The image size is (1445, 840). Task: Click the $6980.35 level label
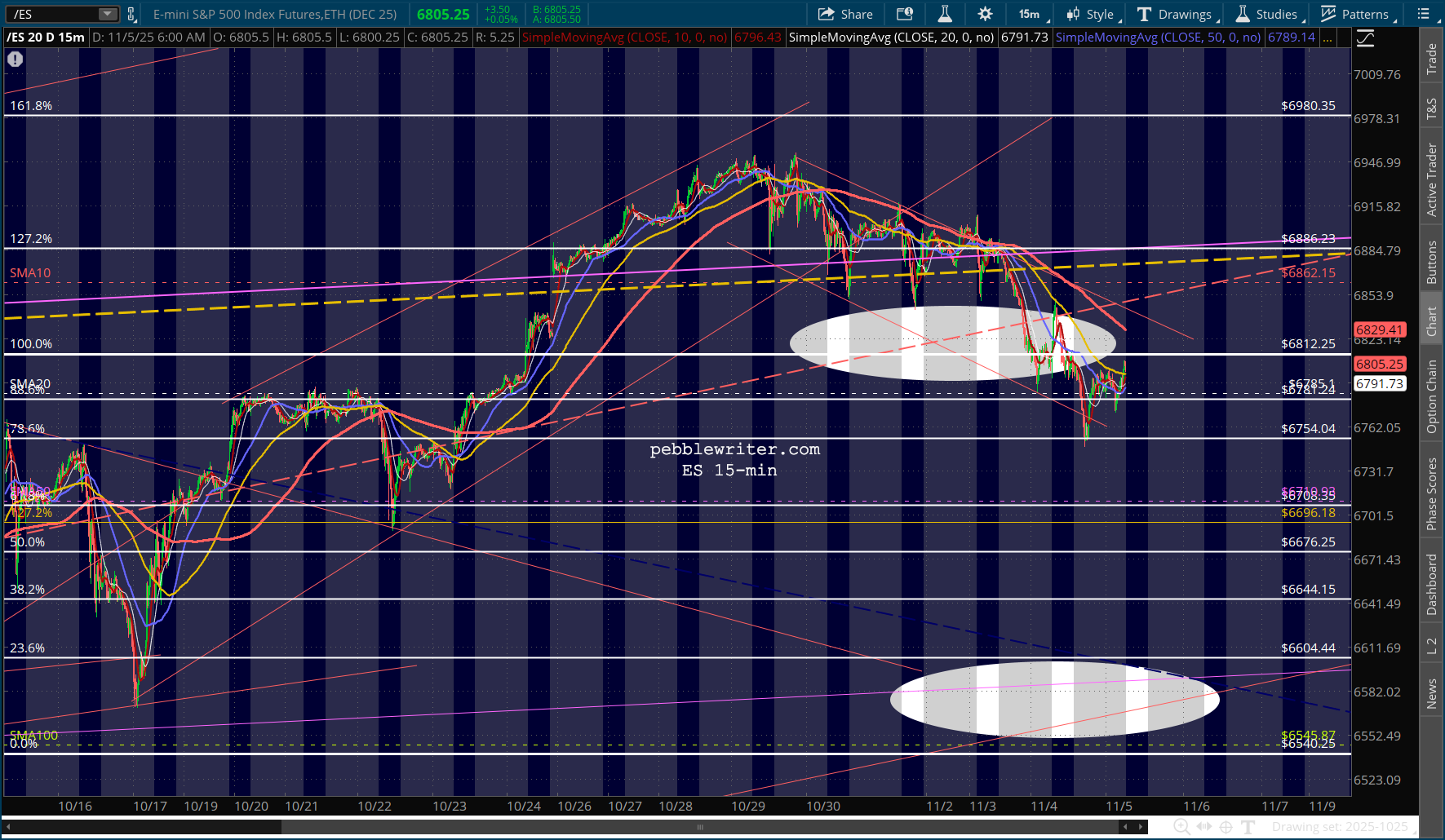1308,106
